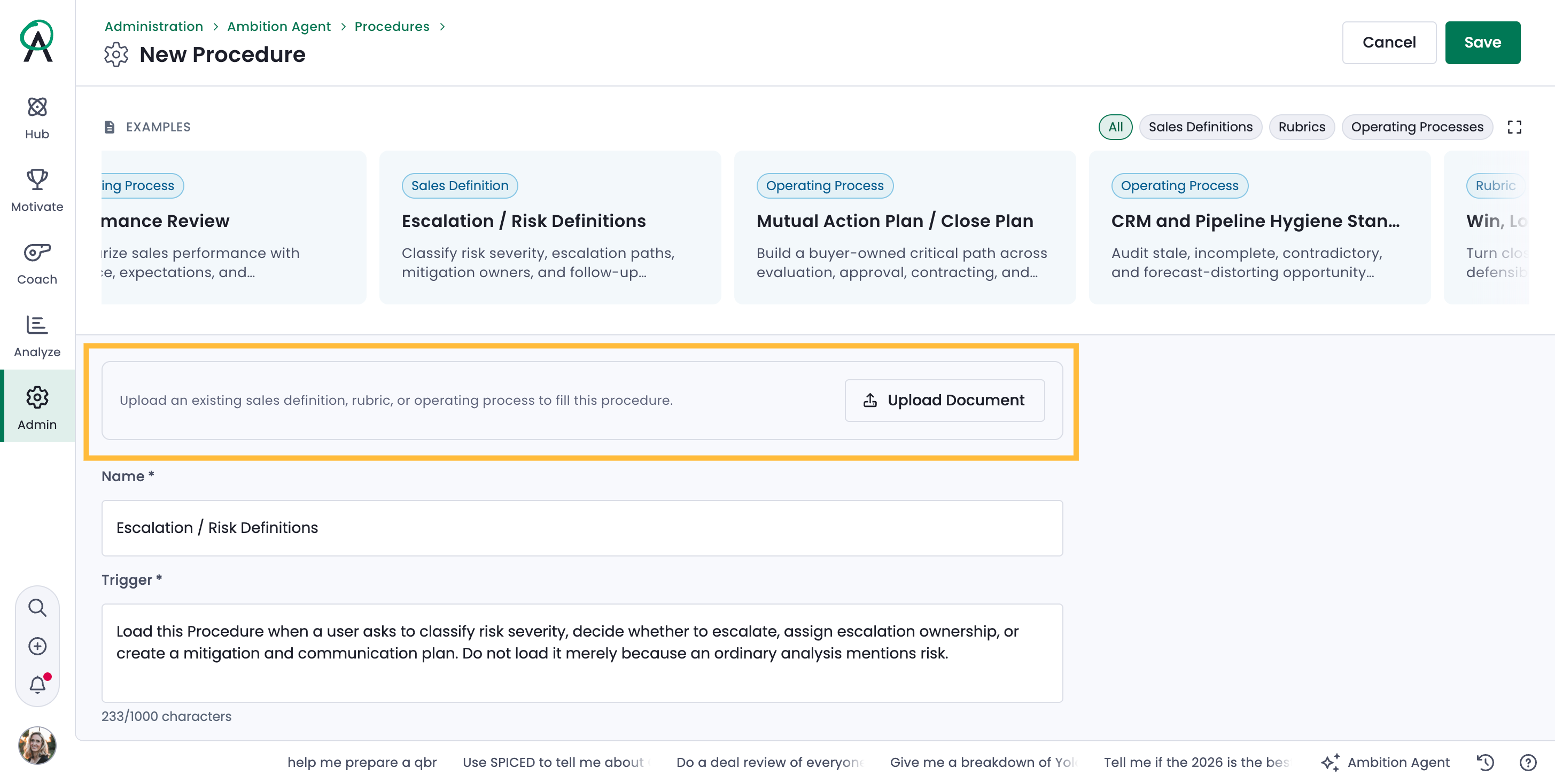Open notifications bell icon

click(x=37, y=685)
